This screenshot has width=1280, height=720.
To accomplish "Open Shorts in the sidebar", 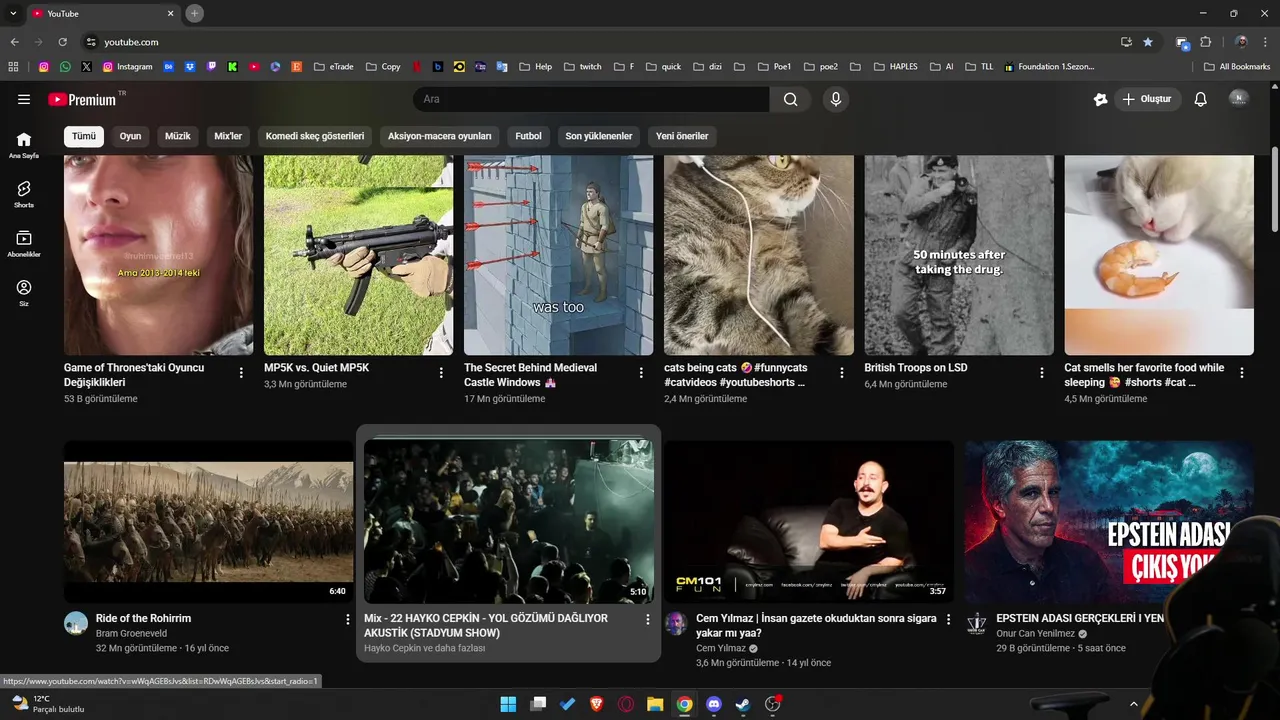I will pyautogui.click(x=24, y=194).
